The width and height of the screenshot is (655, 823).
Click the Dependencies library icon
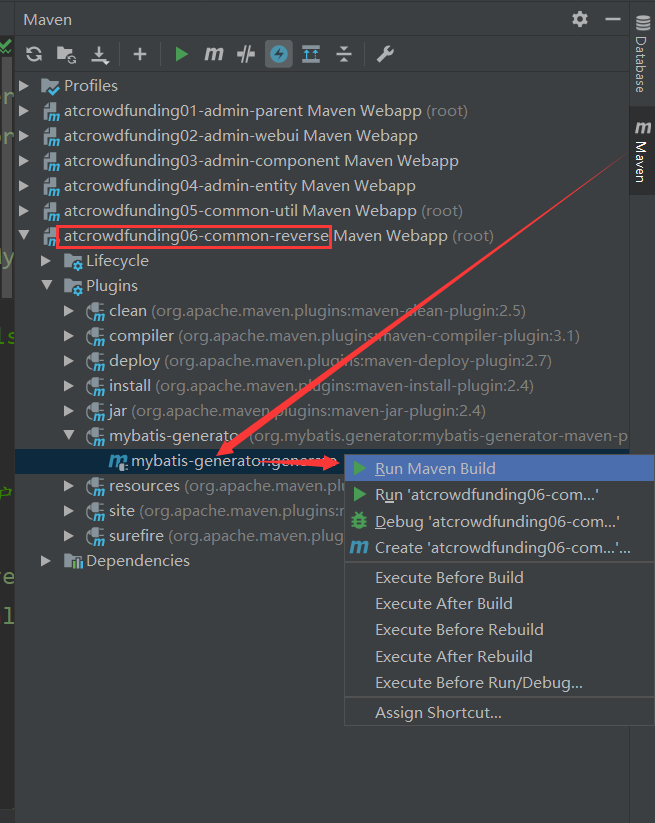pos(73,561)
